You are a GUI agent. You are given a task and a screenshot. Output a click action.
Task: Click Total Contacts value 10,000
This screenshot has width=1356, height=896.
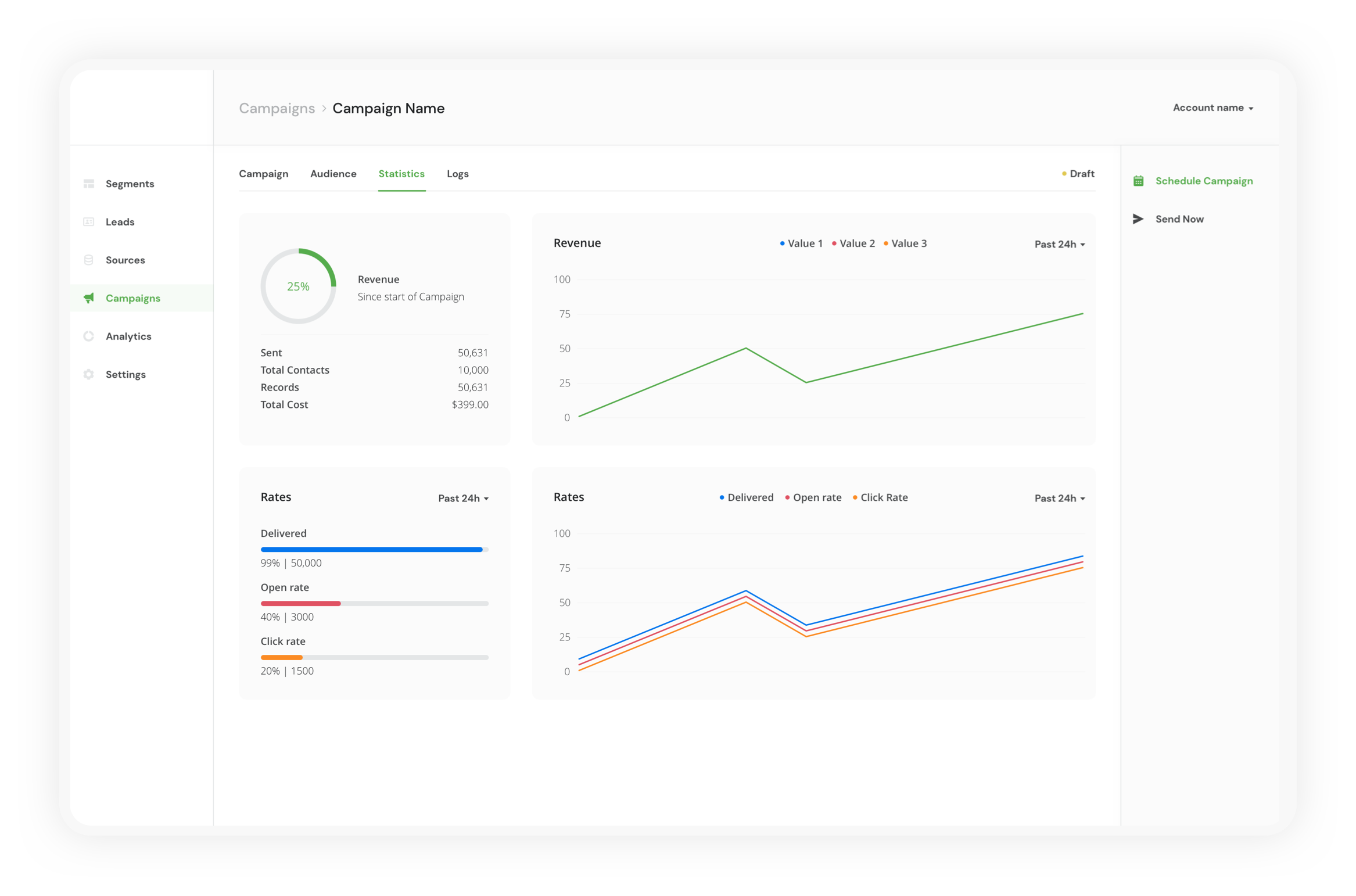473,370
